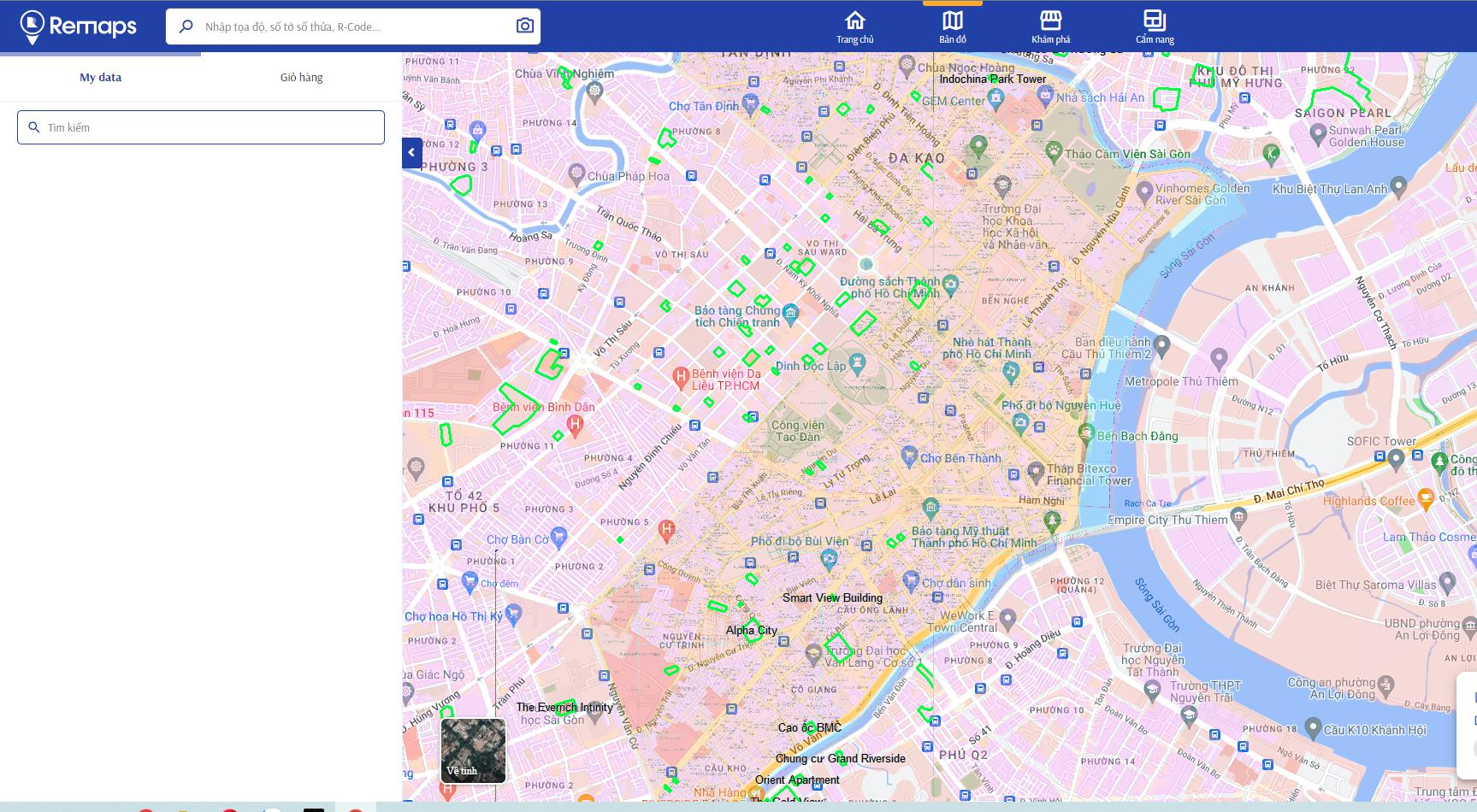Click Sunwah Pearl Golden House pin
The width and height of the screenshot is (1477, 812).
(1318, 133)
